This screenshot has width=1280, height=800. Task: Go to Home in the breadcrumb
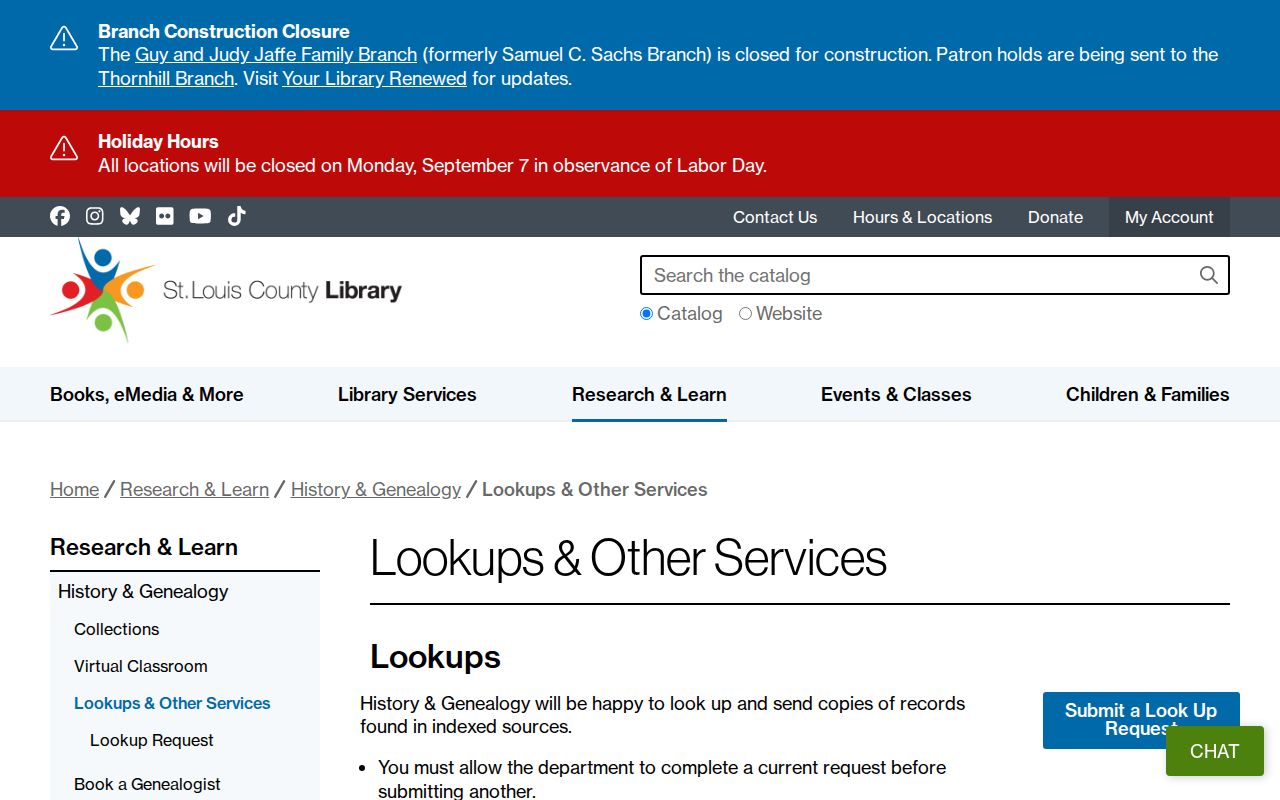point(75,489)
